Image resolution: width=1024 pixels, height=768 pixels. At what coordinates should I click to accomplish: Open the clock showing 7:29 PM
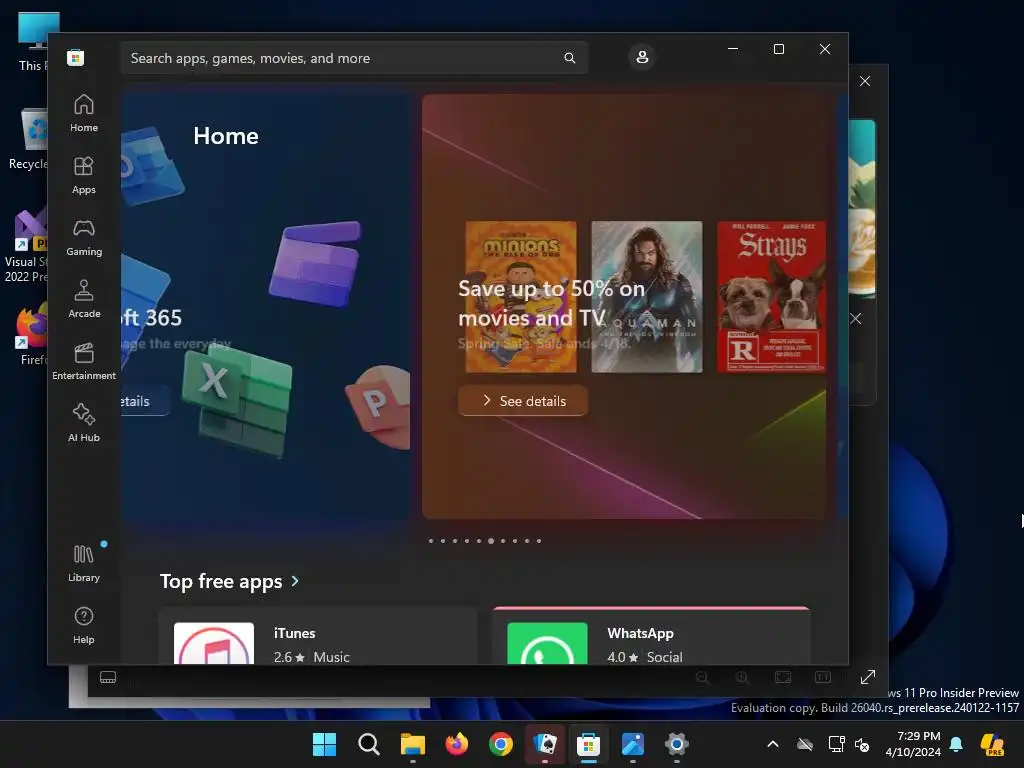(x=913, y=744)
